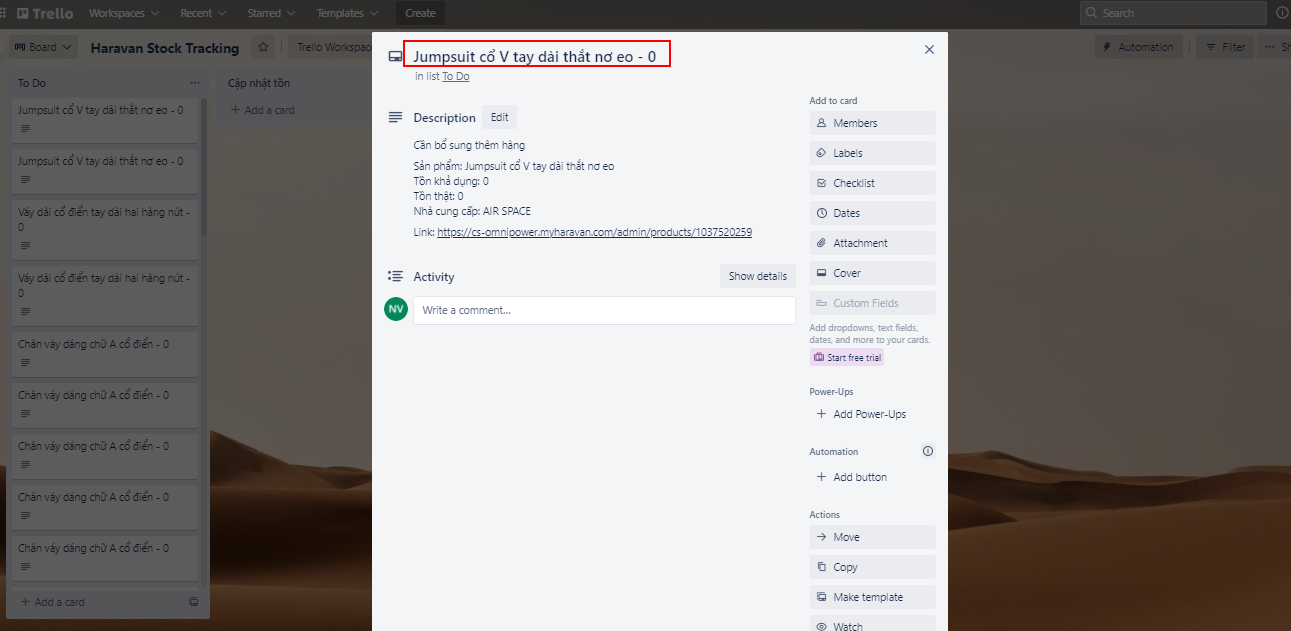Open Members in Add to card
The height and width of the screenshot is (631, 1291).
(872, 123)
